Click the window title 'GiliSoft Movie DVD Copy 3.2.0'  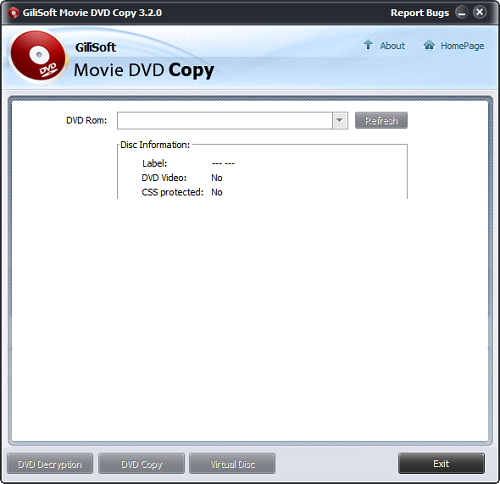pos(92,13)
